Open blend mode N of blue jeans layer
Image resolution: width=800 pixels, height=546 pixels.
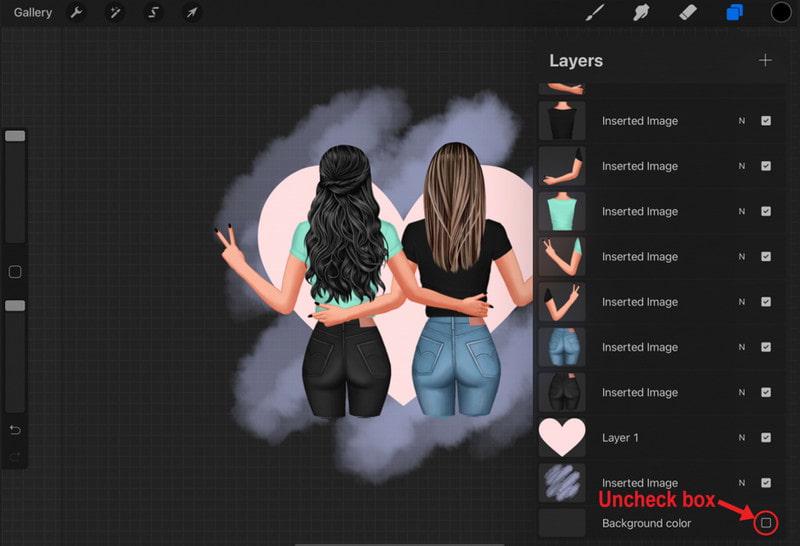(742, 347)
